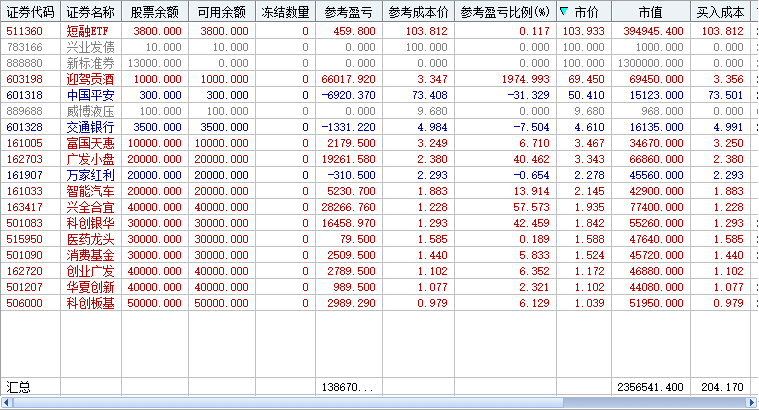Click profit value 66017.920

(349, 79)
